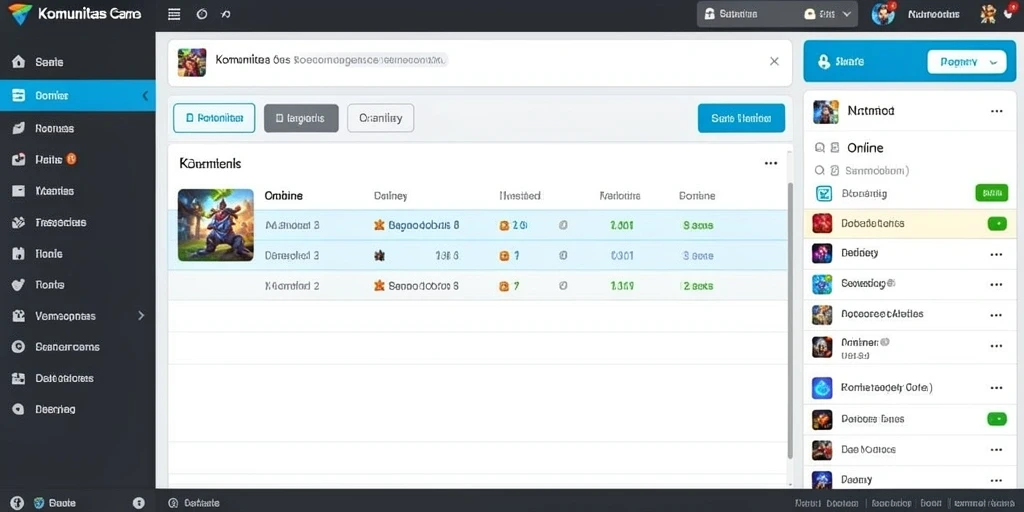
Task: Open the three-dot menu in Natmod row
Action: [x=997, y=111]
